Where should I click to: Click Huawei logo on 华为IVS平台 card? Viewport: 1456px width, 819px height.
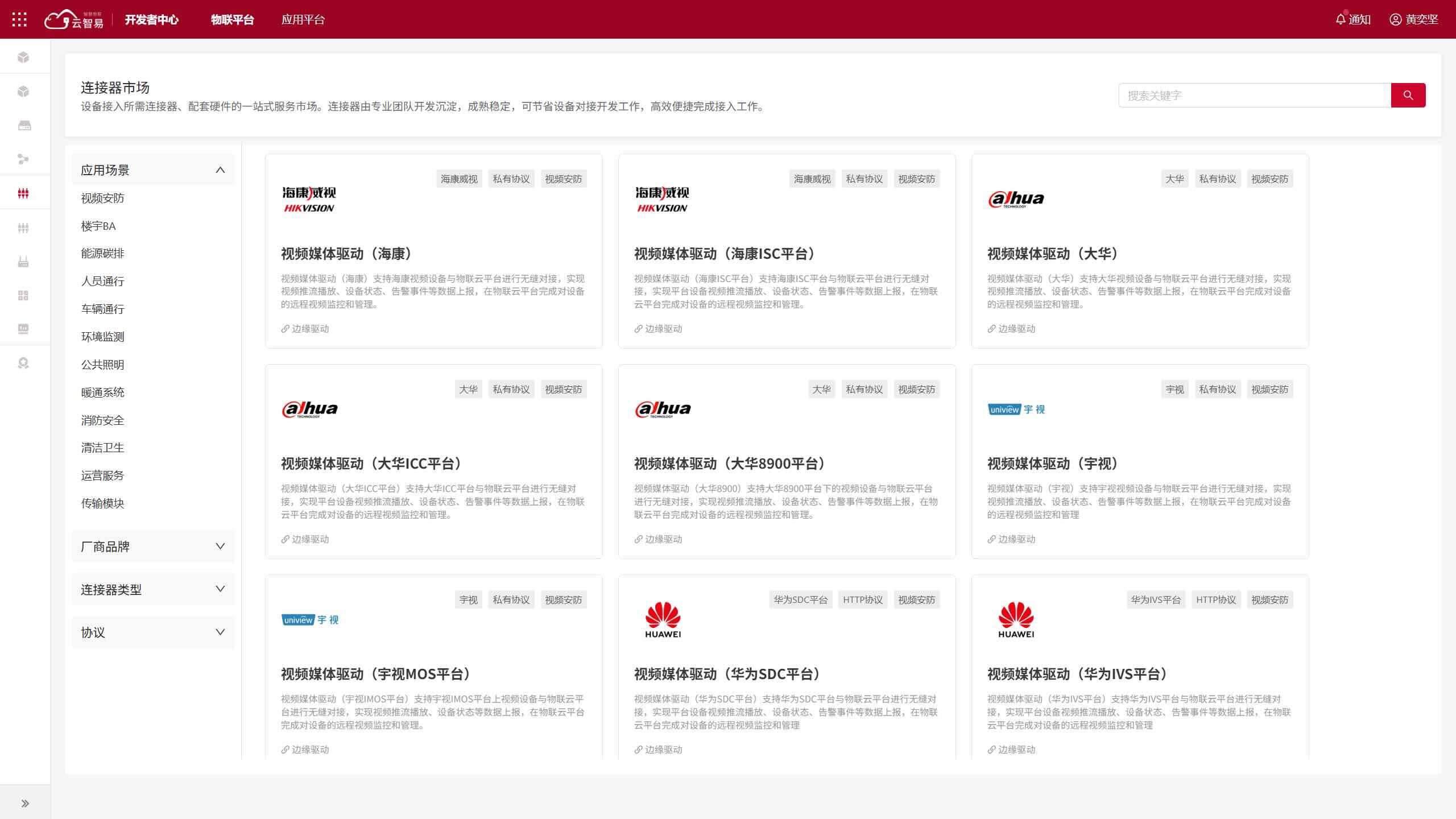1016,620
